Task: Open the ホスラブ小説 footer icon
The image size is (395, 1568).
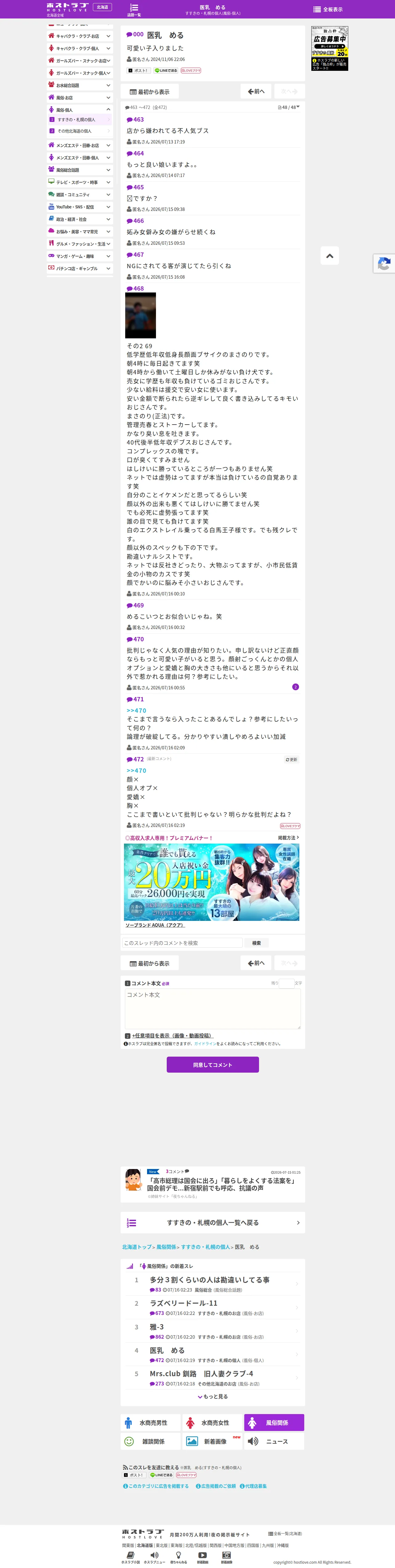Action: [130, 1558]
